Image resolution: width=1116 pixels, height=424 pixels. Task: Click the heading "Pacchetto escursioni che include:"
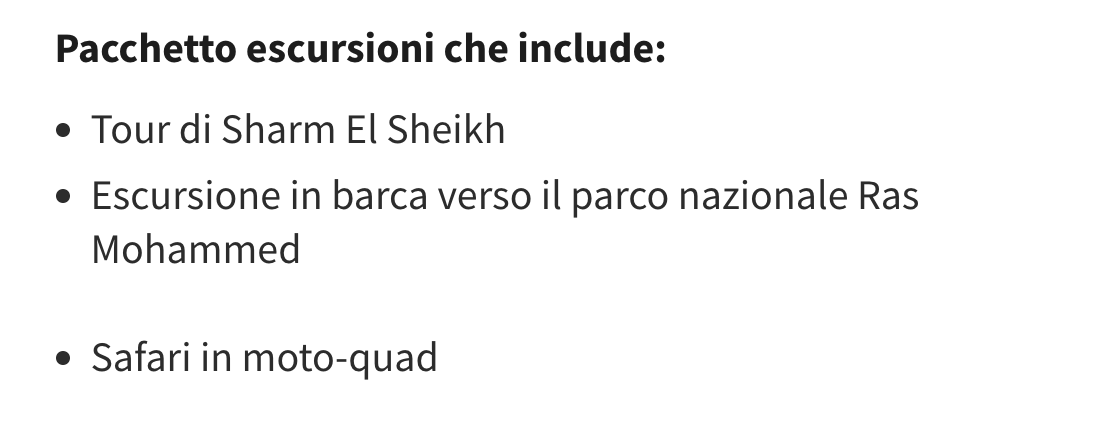pyautogui.click(x=360, y=49)
